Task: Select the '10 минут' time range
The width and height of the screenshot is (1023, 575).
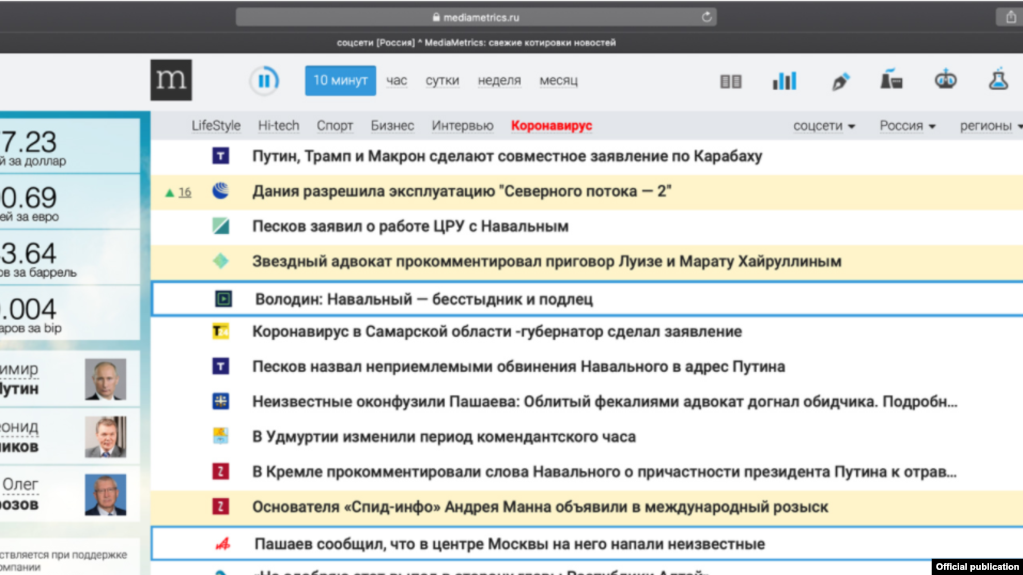Action: point(340,80)
